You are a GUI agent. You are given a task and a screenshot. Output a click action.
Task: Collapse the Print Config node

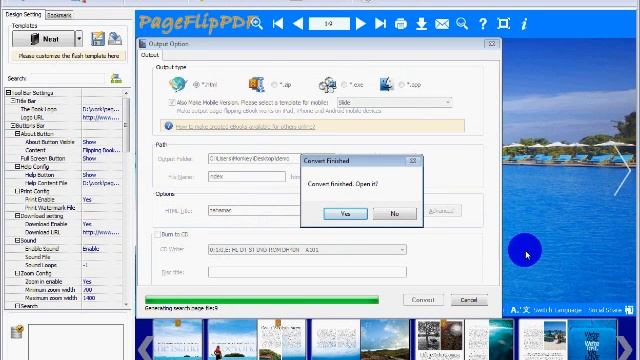pyautogui.click(x=18, y=191)
